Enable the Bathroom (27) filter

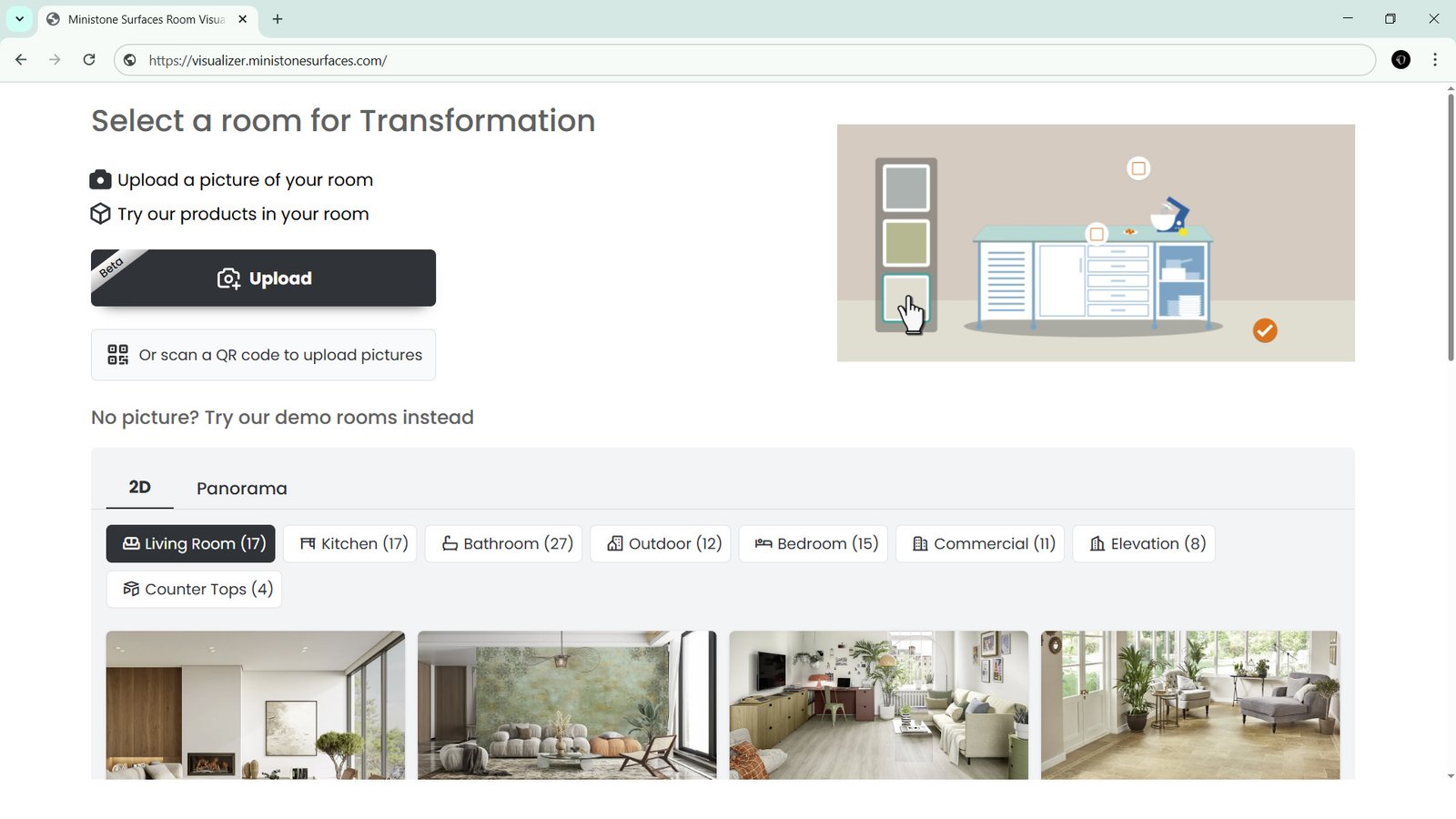click(x=502, y=543)
